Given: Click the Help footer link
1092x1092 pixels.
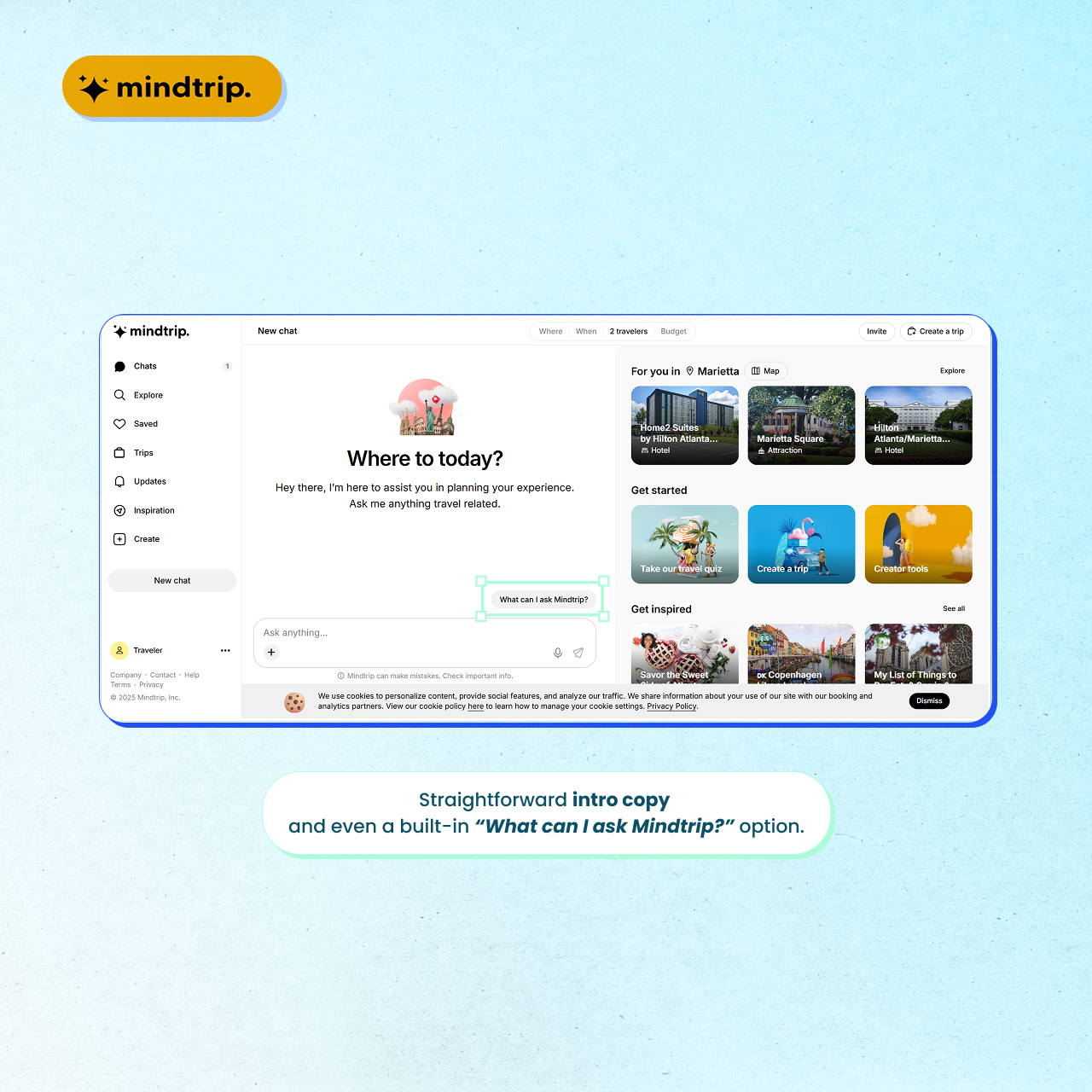Looking at the screenshot, I should click(192, 675).
